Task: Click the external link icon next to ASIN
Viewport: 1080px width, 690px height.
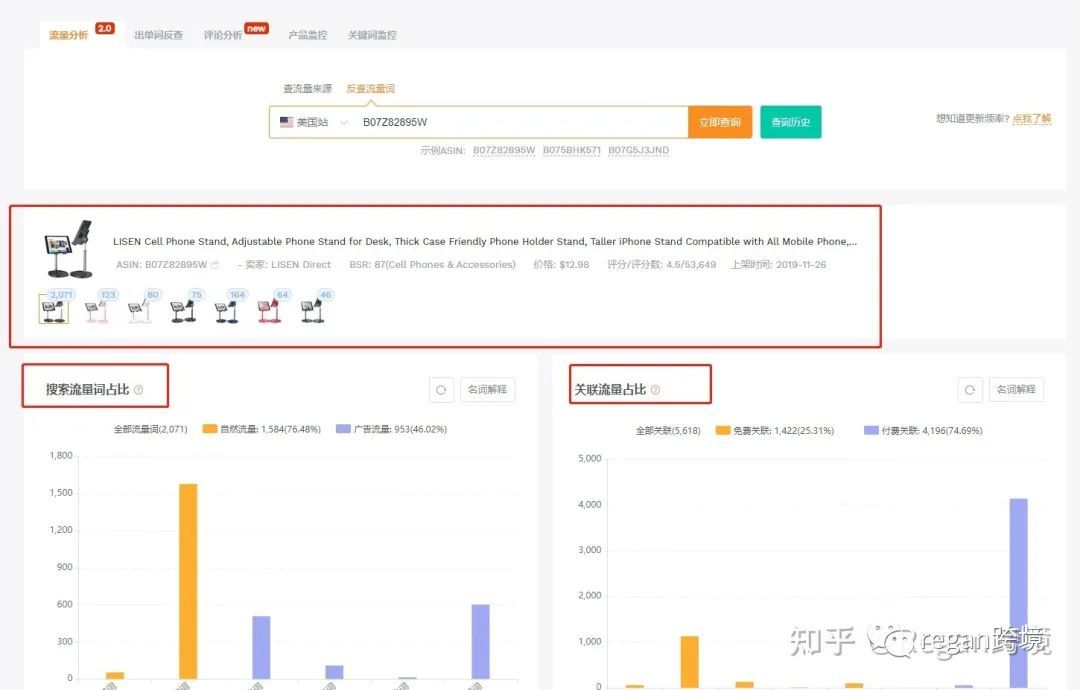Action: tap(215, 264)
